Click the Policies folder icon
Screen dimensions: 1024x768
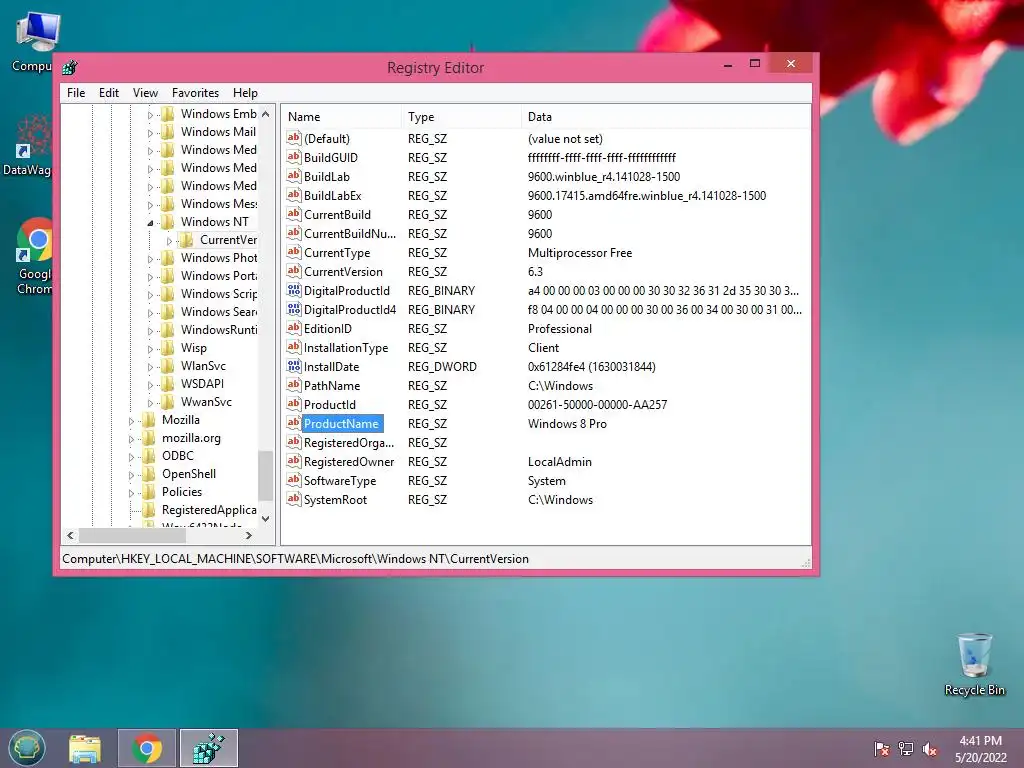[x=149, y=492]
